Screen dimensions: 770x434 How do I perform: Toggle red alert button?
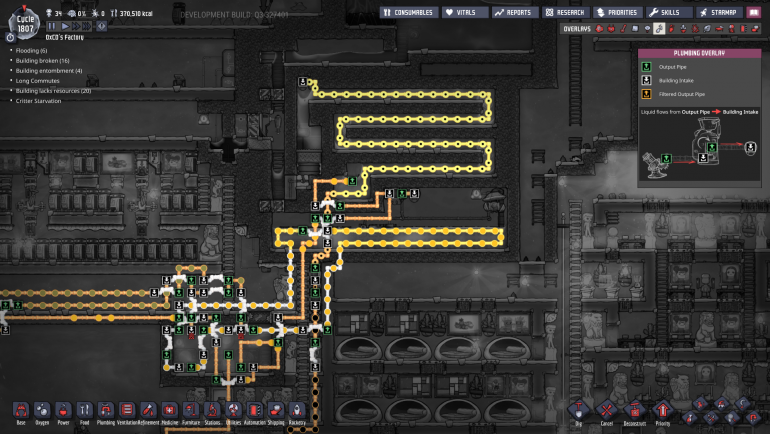pyautogui.click(x=101, y=26)
